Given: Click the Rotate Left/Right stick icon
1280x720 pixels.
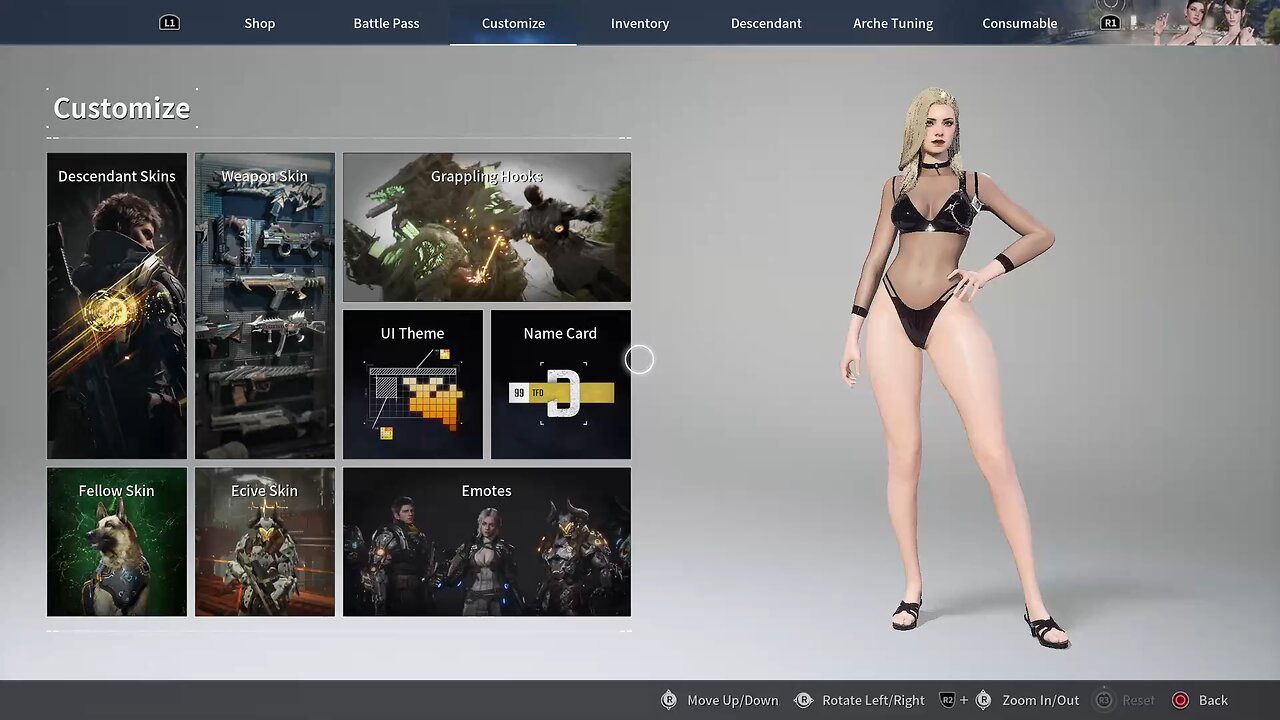Looking at the screenshot, I should pyautogui.click(x=803, y=700).
